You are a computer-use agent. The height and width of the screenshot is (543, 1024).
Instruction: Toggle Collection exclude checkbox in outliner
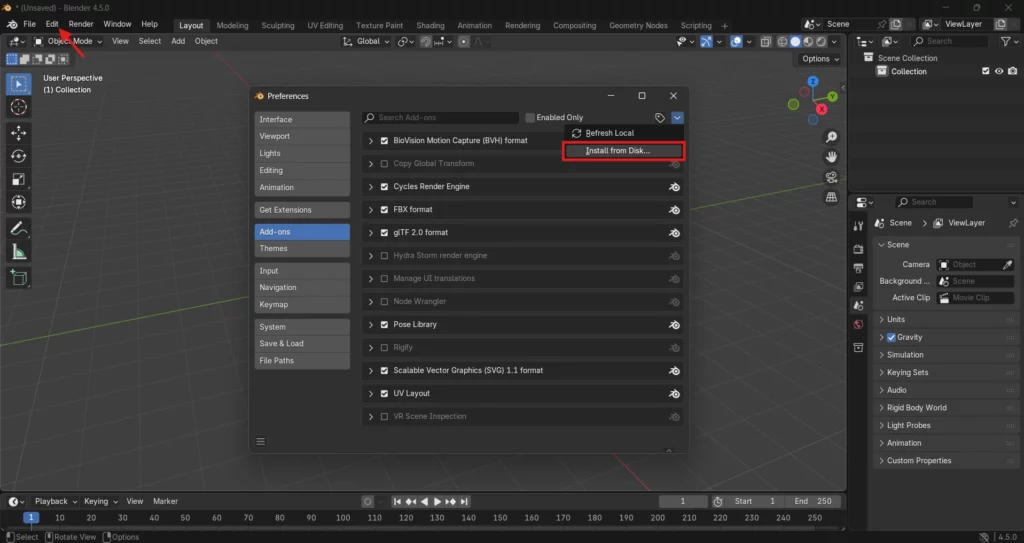point(985,71)
